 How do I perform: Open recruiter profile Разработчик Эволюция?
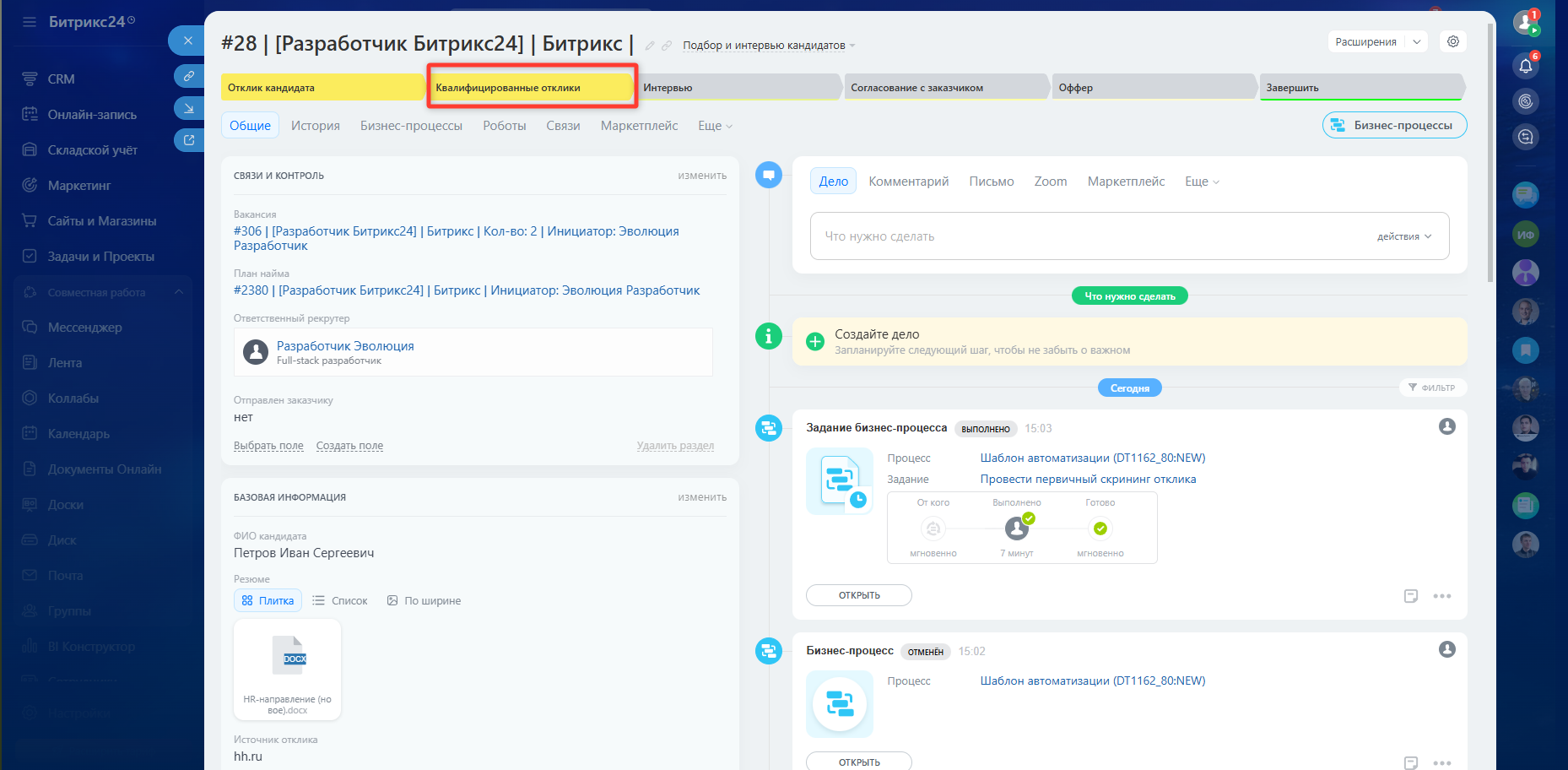click(x=345, y=346)
